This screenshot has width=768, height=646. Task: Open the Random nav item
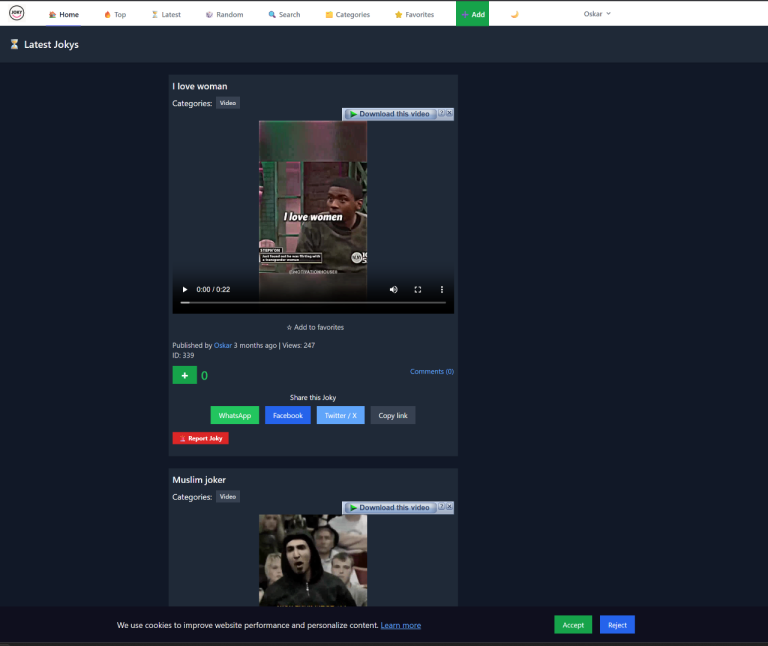click(224, 15)
